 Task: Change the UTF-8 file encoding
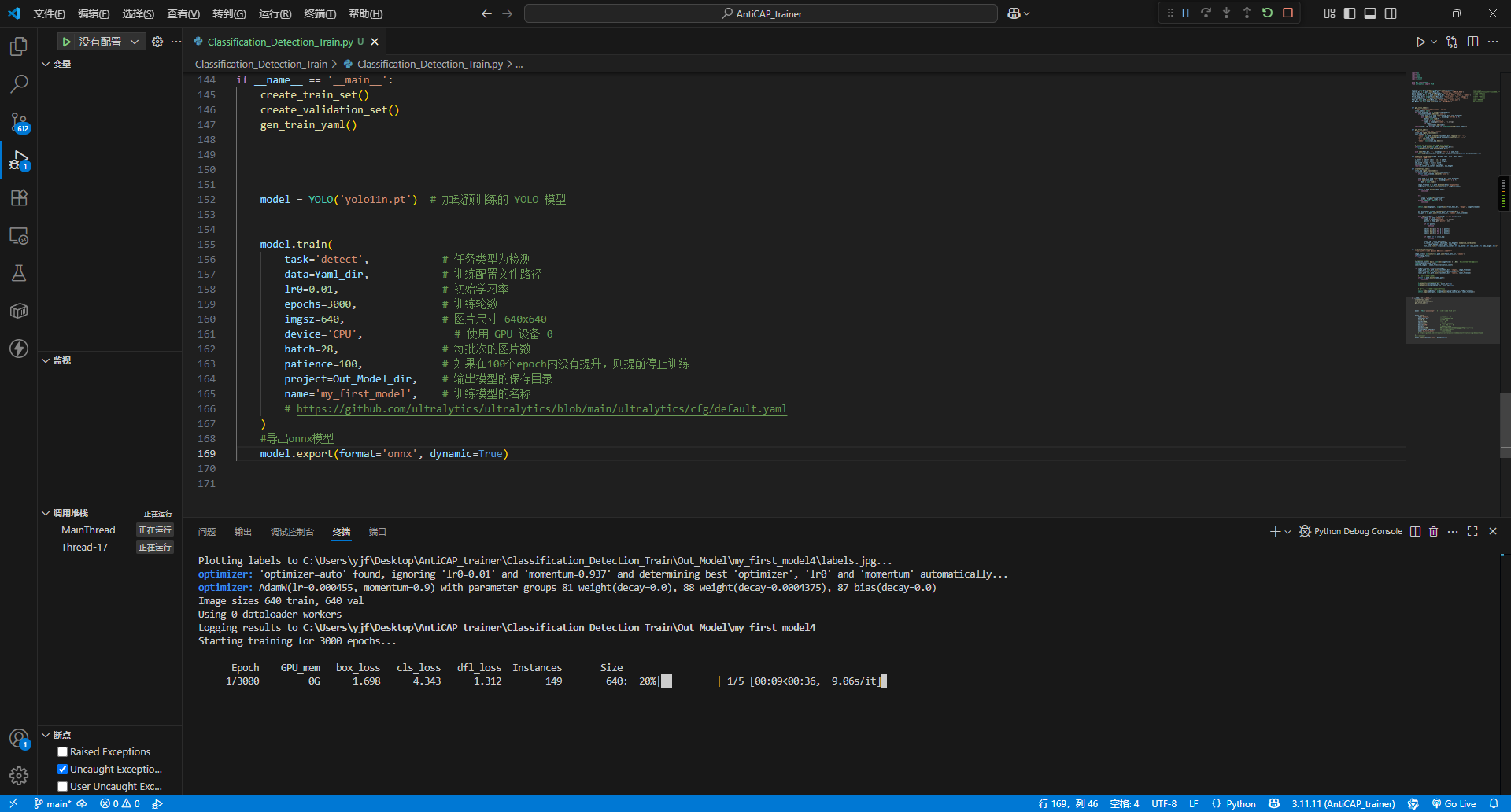click(1164, 803)
